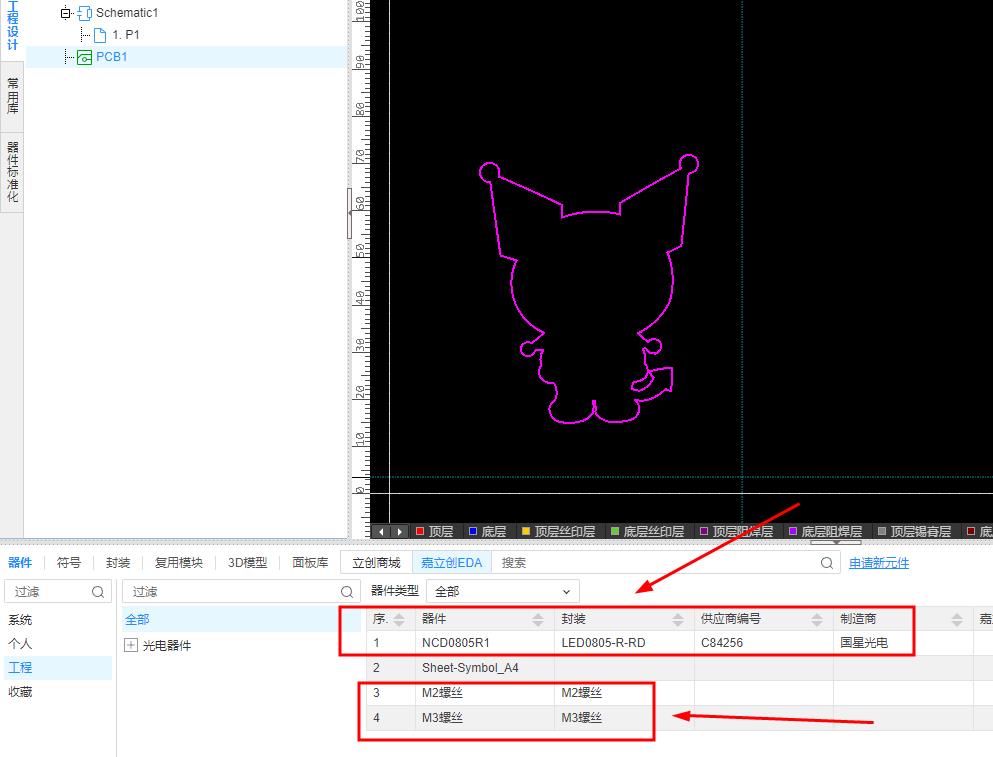Select the 底层阻焊层 layer tab
This screenshot has width=993, height=757.
pos(826,531)
